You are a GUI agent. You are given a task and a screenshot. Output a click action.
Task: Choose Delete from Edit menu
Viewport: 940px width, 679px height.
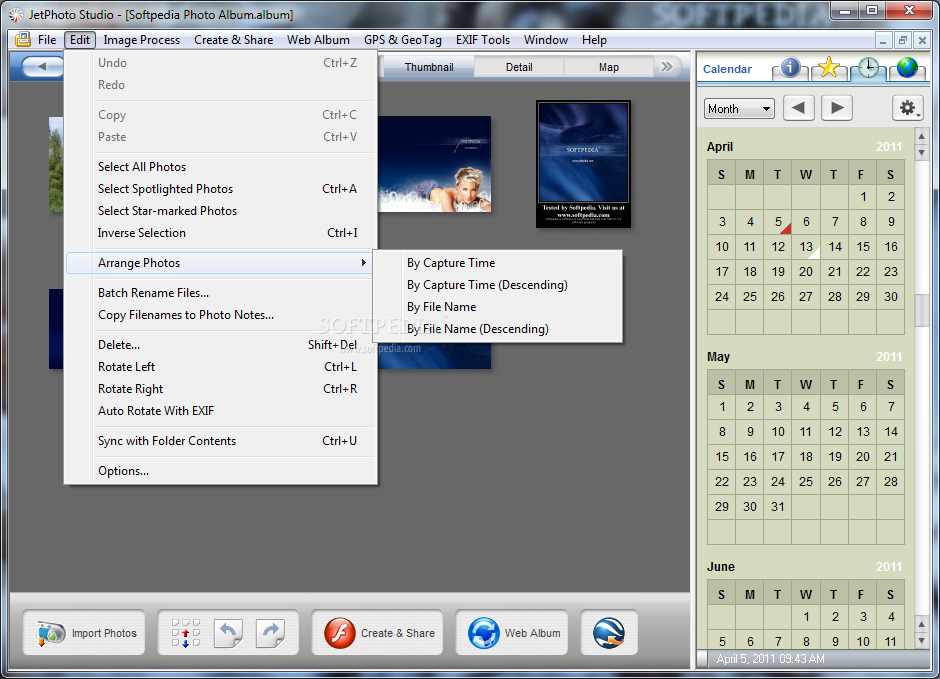pyautogui.click(x=221, y=345)
